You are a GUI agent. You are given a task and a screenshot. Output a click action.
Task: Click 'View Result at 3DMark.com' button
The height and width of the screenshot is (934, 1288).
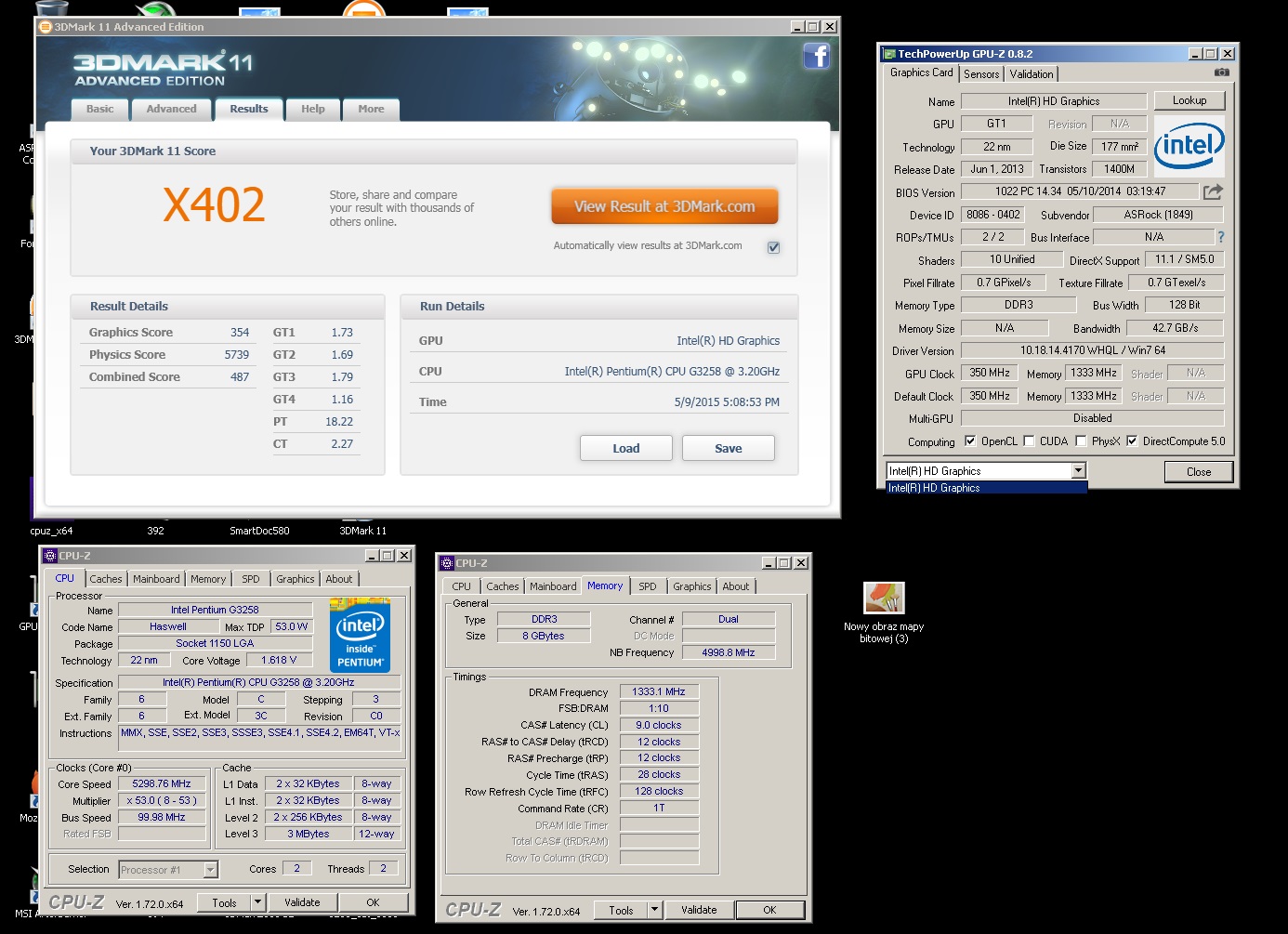point(664,206)
